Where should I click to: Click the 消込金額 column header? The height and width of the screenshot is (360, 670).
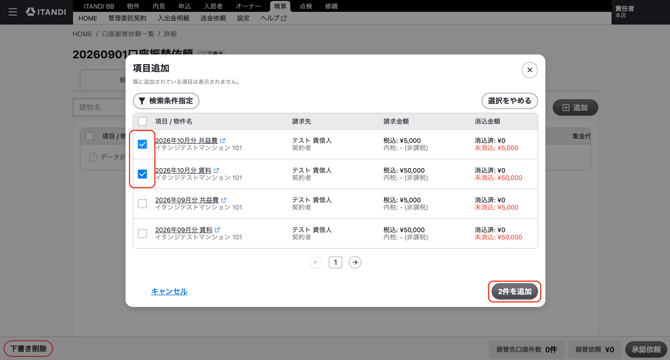pyautogui.click(x=487, y=121)
